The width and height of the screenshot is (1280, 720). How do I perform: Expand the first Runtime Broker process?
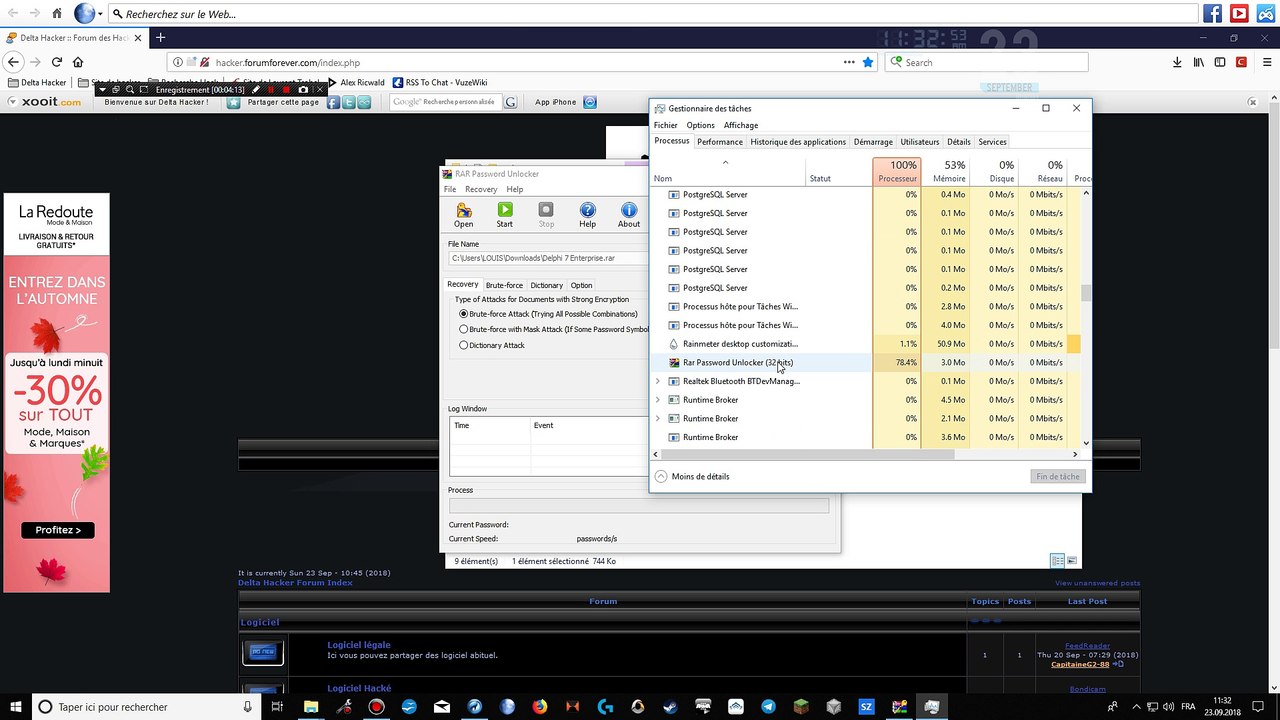point(657,400)
